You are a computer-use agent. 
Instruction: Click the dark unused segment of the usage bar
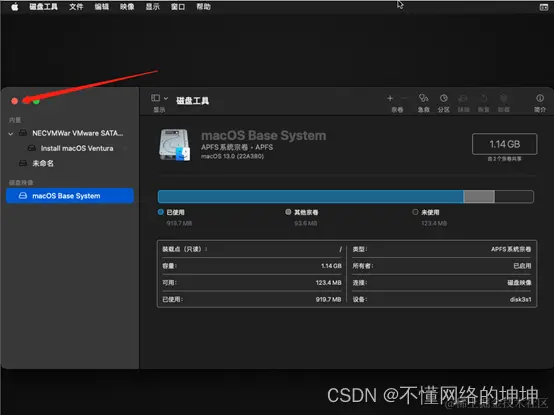[514, 196]
